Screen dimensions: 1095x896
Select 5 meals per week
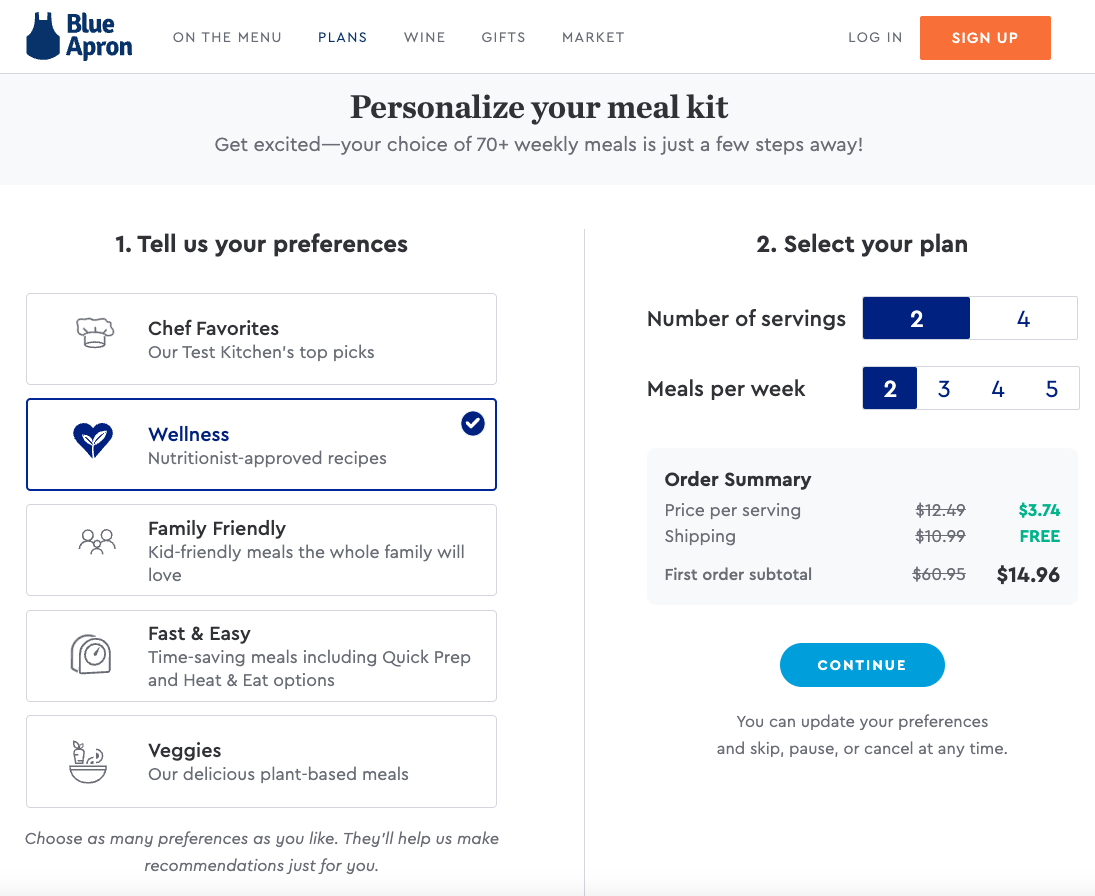(x=1052, y=389)
